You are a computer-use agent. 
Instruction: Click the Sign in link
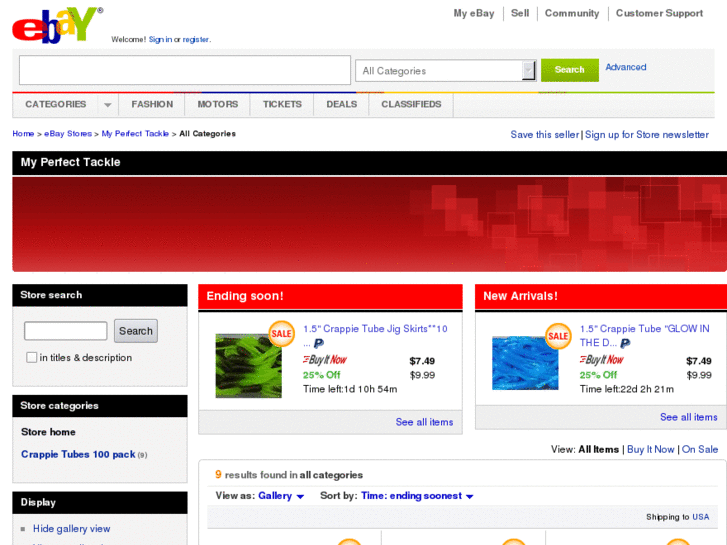tap(160, 39)
